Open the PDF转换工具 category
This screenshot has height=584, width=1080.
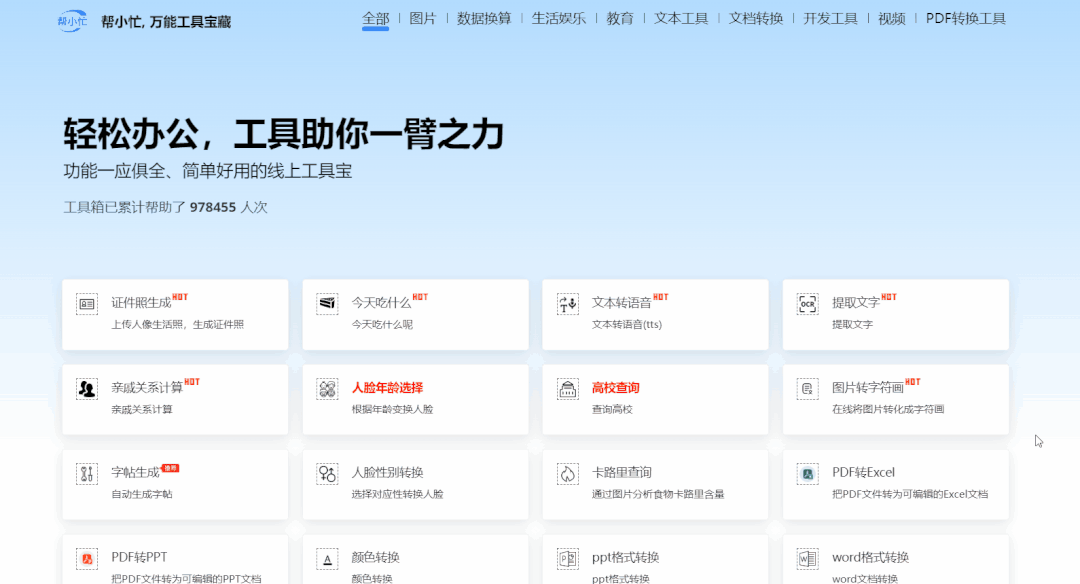(968, 18)
